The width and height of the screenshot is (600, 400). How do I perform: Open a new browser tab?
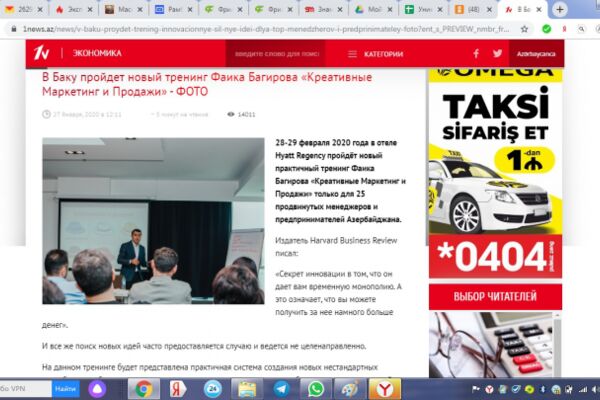pos(559,10)
